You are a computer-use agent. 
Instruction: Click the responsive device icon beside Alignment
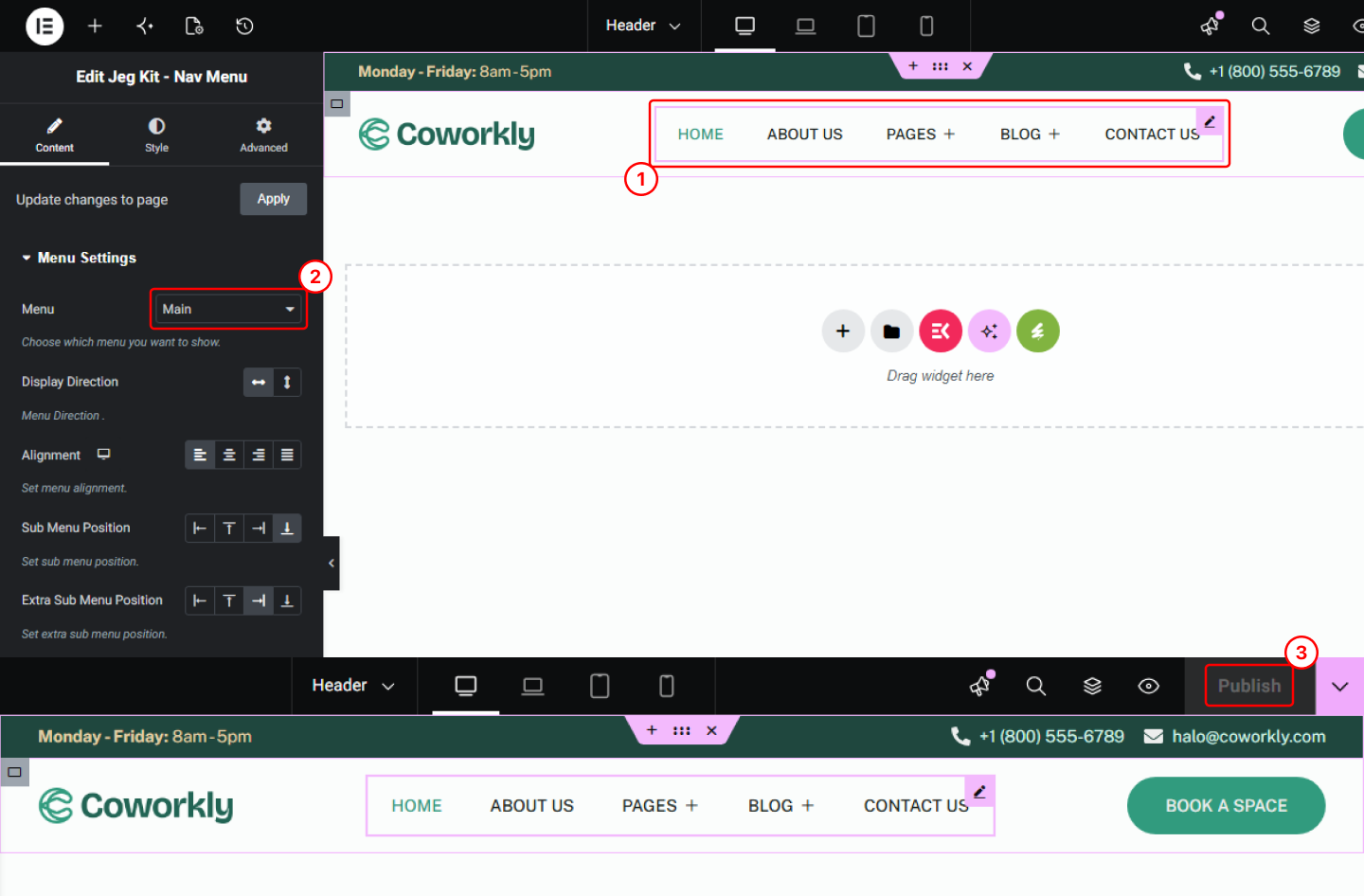pos(104,455)
